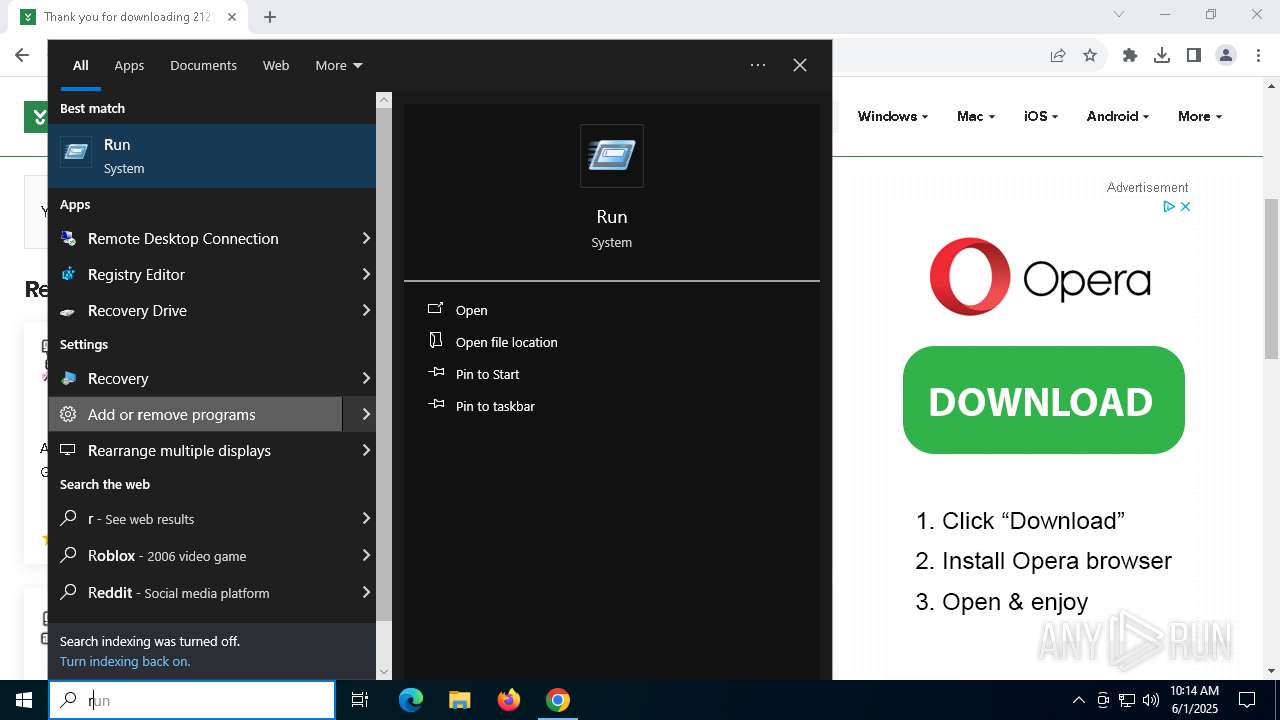
Task: Open Chrome profile avatar icon
Action: [x=1226, y=55]
